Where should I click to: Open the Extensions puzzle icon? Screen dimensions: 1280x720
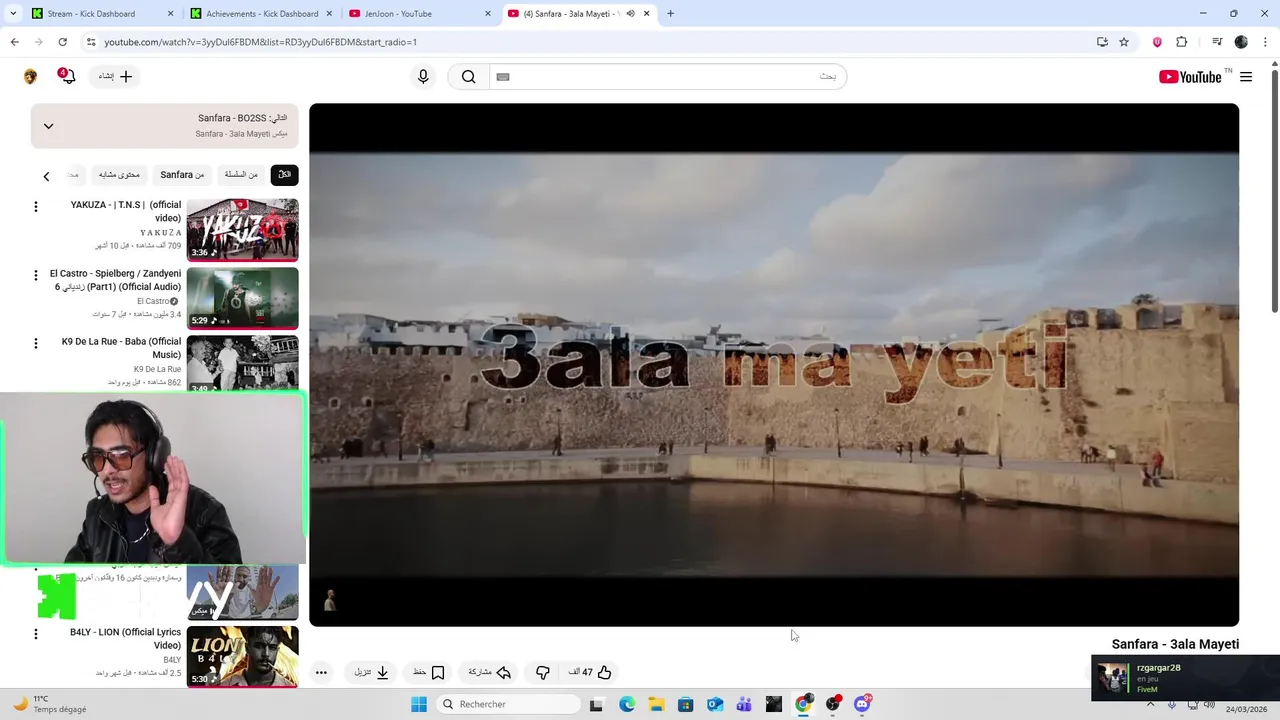(x=1182, y=42)
